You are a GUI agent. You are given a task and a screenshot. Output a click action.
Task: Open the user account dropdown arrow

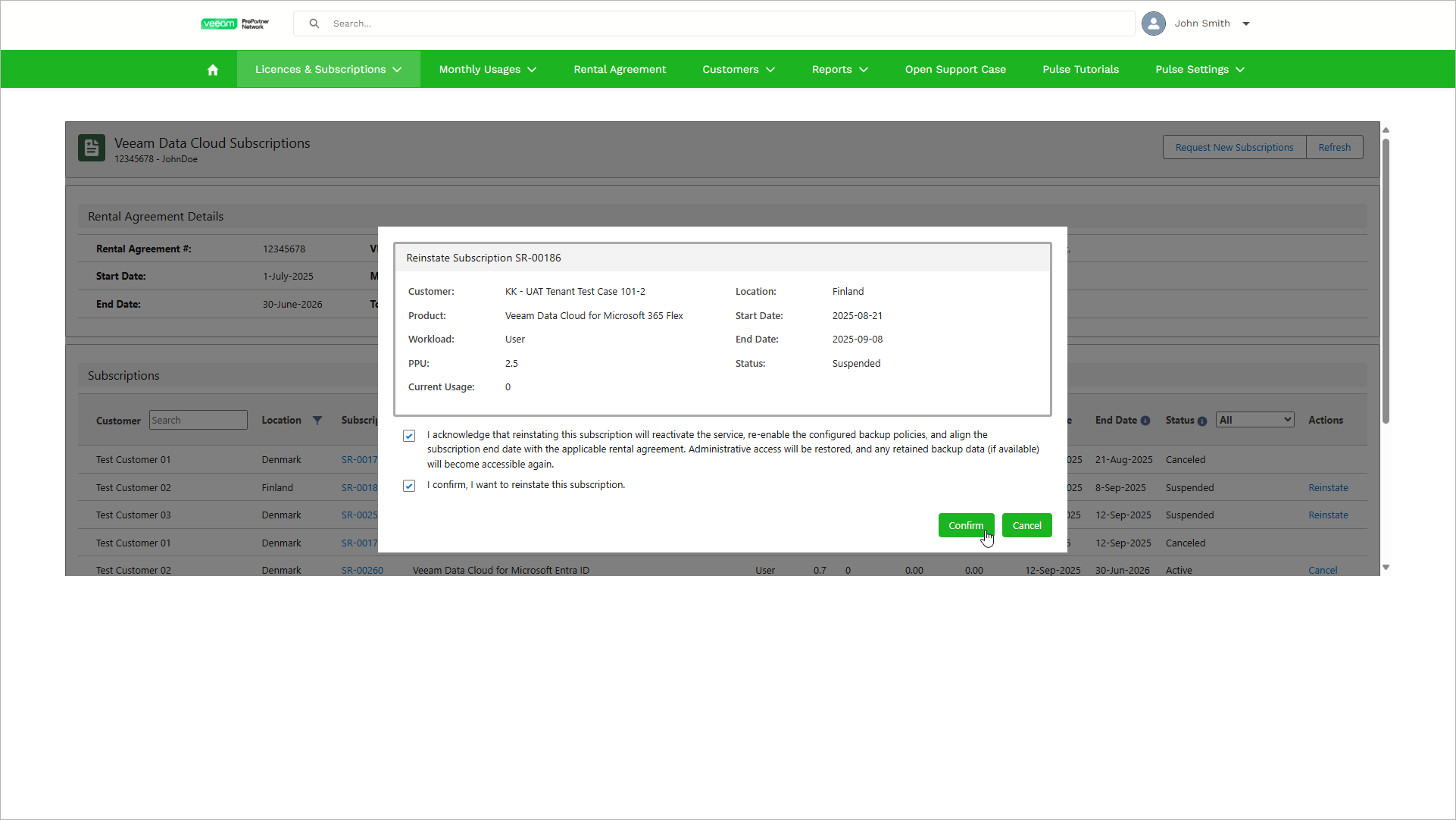[1246, 23]
